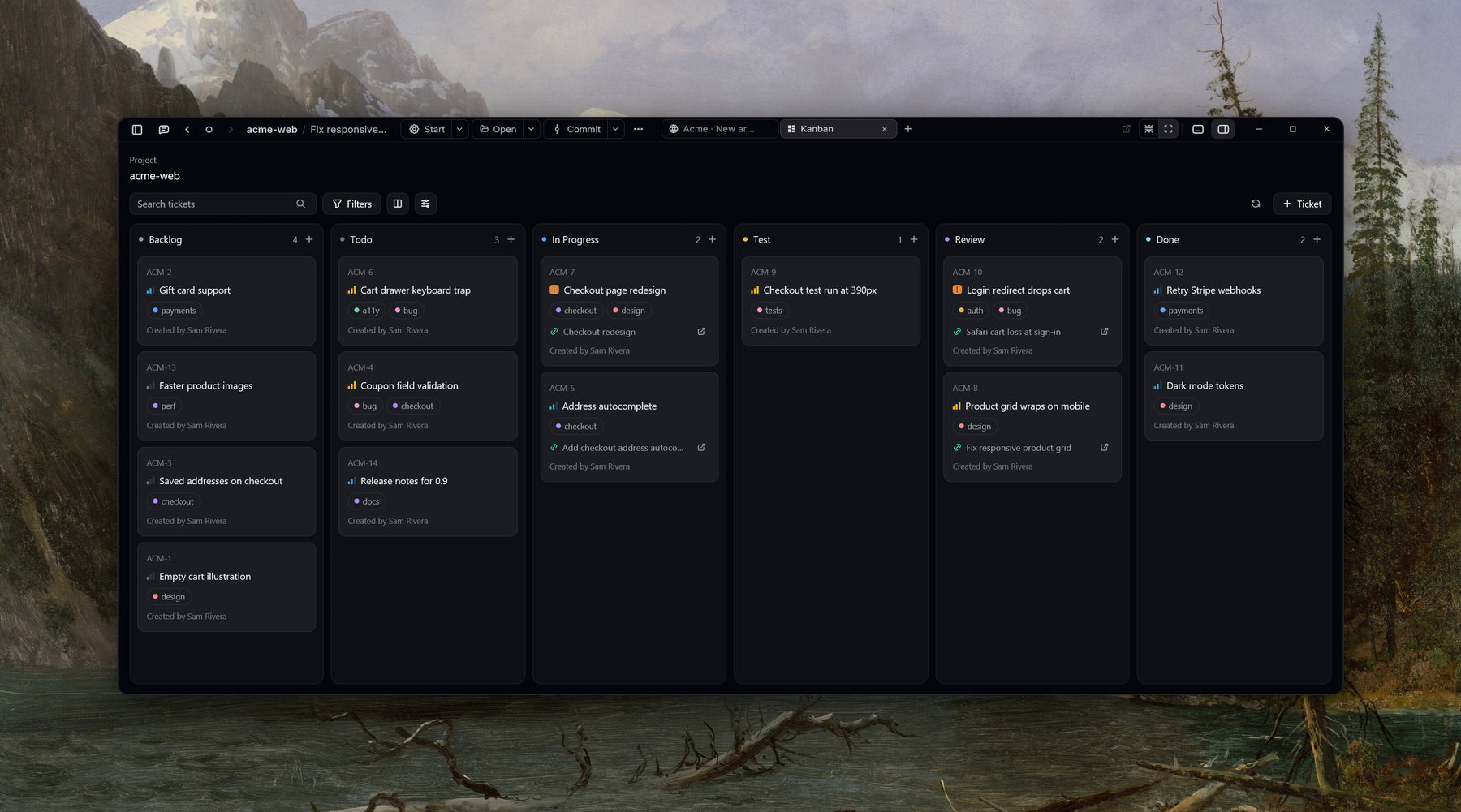The image size is (1461, 812).
Task: Add a ticket to Review column
Action: (x=1115, y=239)
